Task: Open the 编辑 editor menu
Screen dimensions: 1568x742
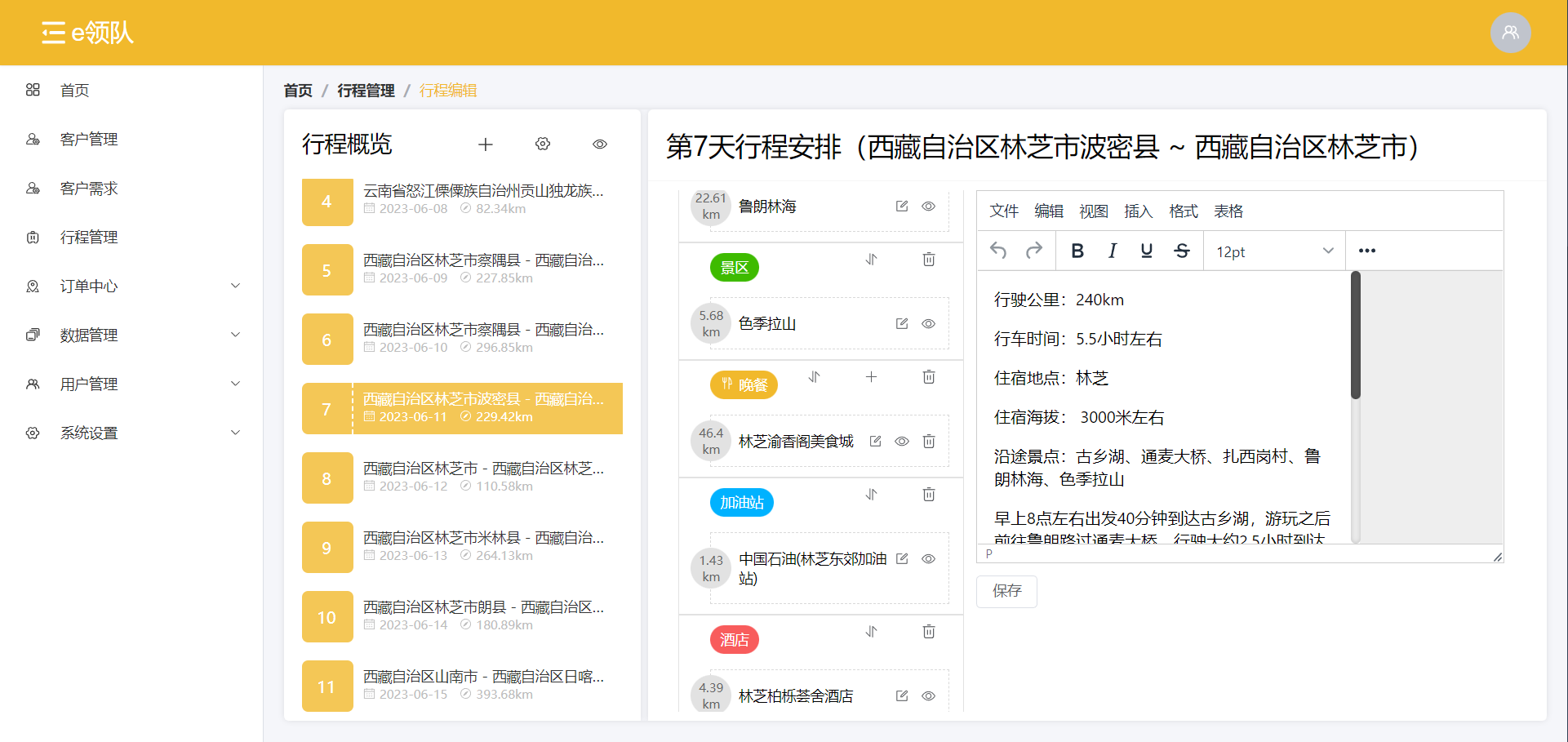Action: click(x=1049, y=211)
